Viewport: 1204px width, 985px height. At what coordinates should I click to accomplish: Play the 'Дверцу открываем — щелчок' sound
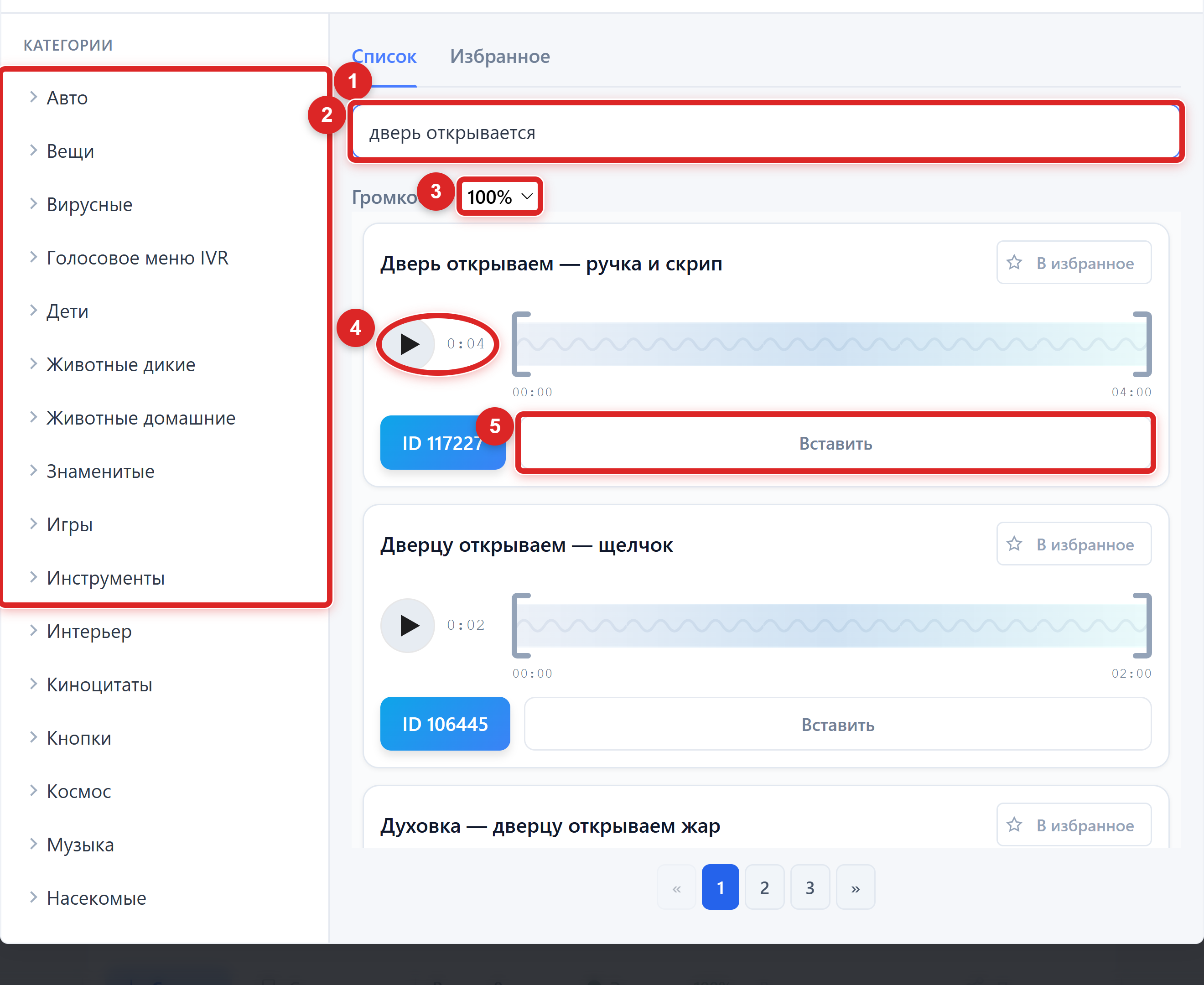(x=408, y=625)
